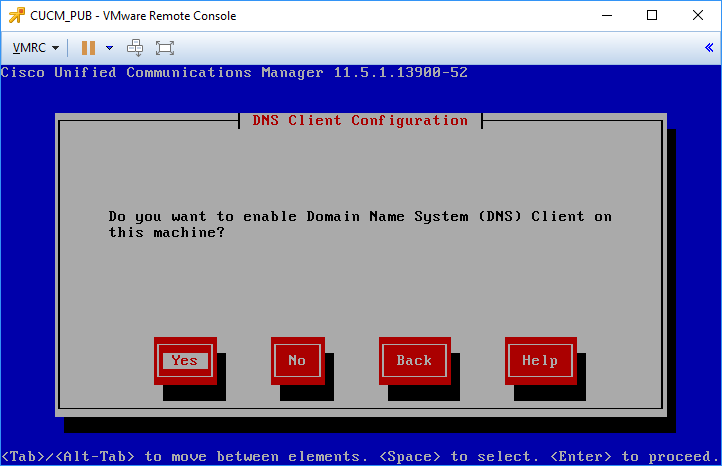Screen dimensions: 722x466
Task: Close the VMware Remote Console window
Action: click(x=698, y=15)
